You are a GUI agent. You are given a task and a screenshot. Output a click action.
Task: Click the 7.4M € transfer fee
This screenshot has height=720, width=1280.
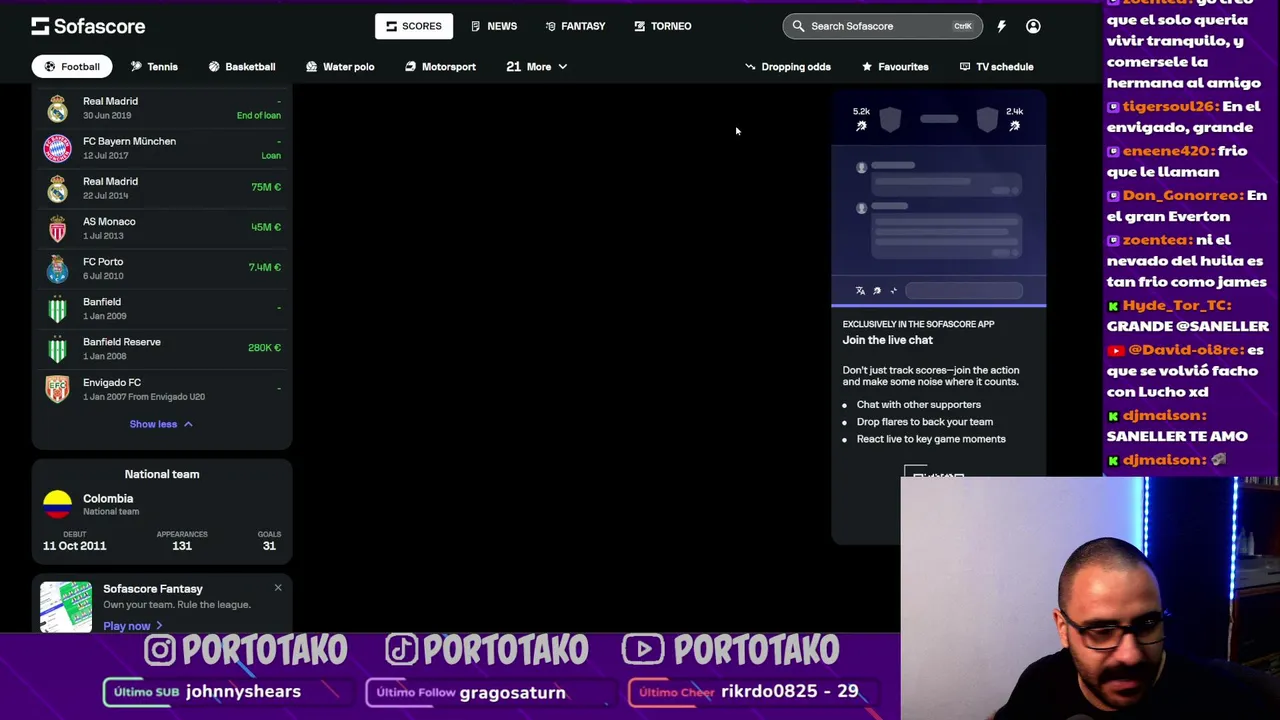tap(265, 267)
